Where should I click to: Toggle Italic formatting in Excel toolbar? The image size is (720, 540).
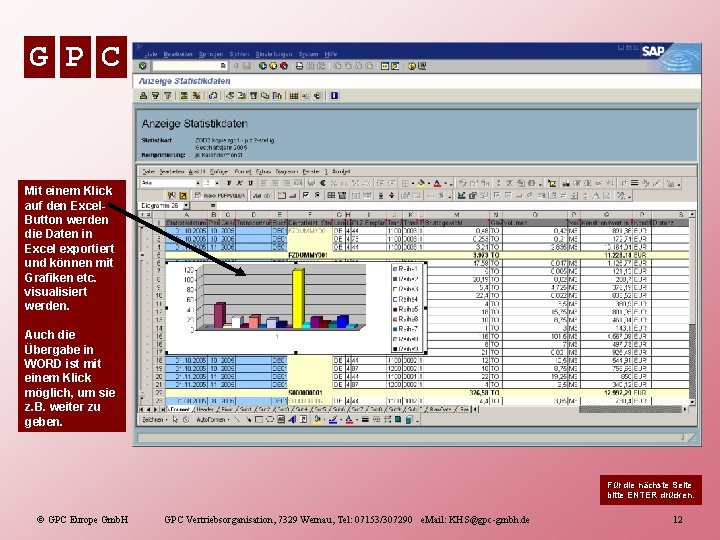coord(239,183)
